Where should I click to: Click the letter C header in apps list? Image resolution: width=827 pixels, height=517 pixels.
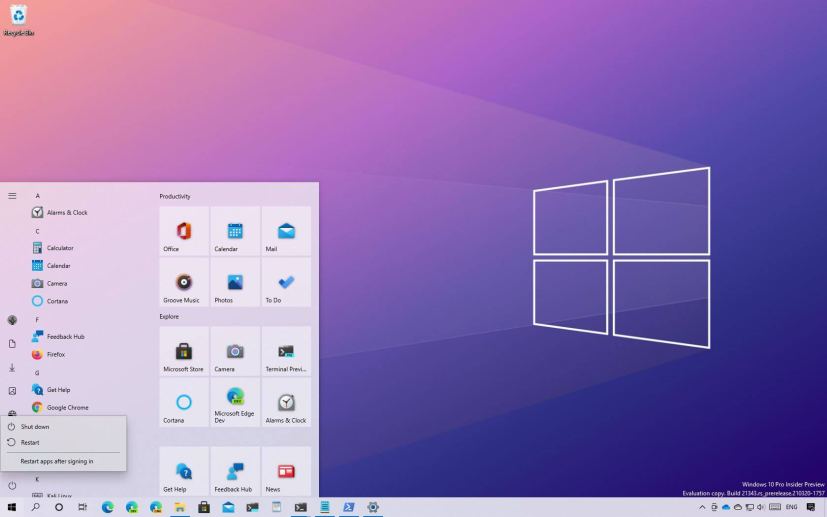click(37, 231)
